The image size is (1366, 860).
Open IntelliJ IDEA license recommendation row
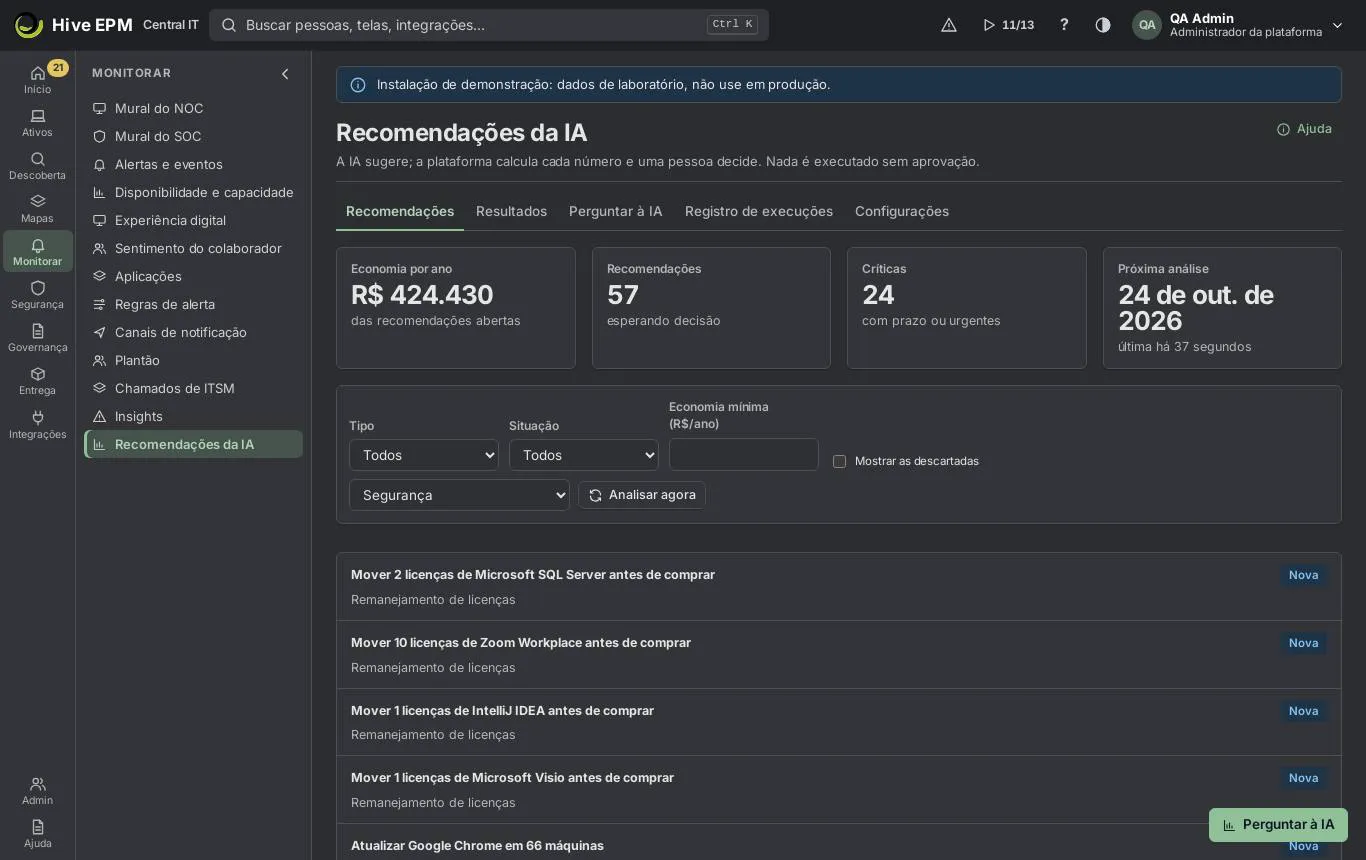click(839, 722)
